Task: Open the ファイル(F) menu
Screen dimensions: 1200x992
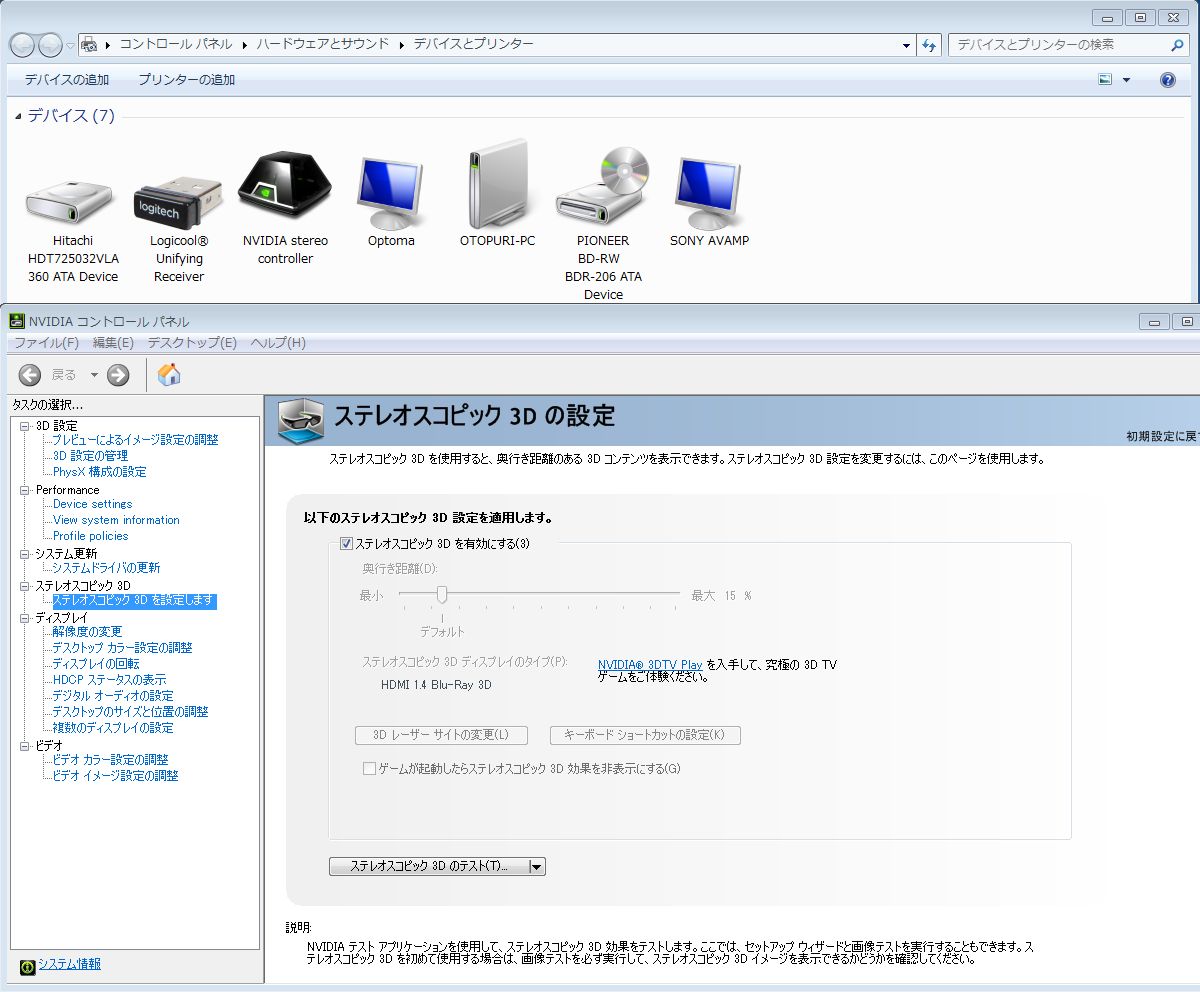Action: click(46, 343)
